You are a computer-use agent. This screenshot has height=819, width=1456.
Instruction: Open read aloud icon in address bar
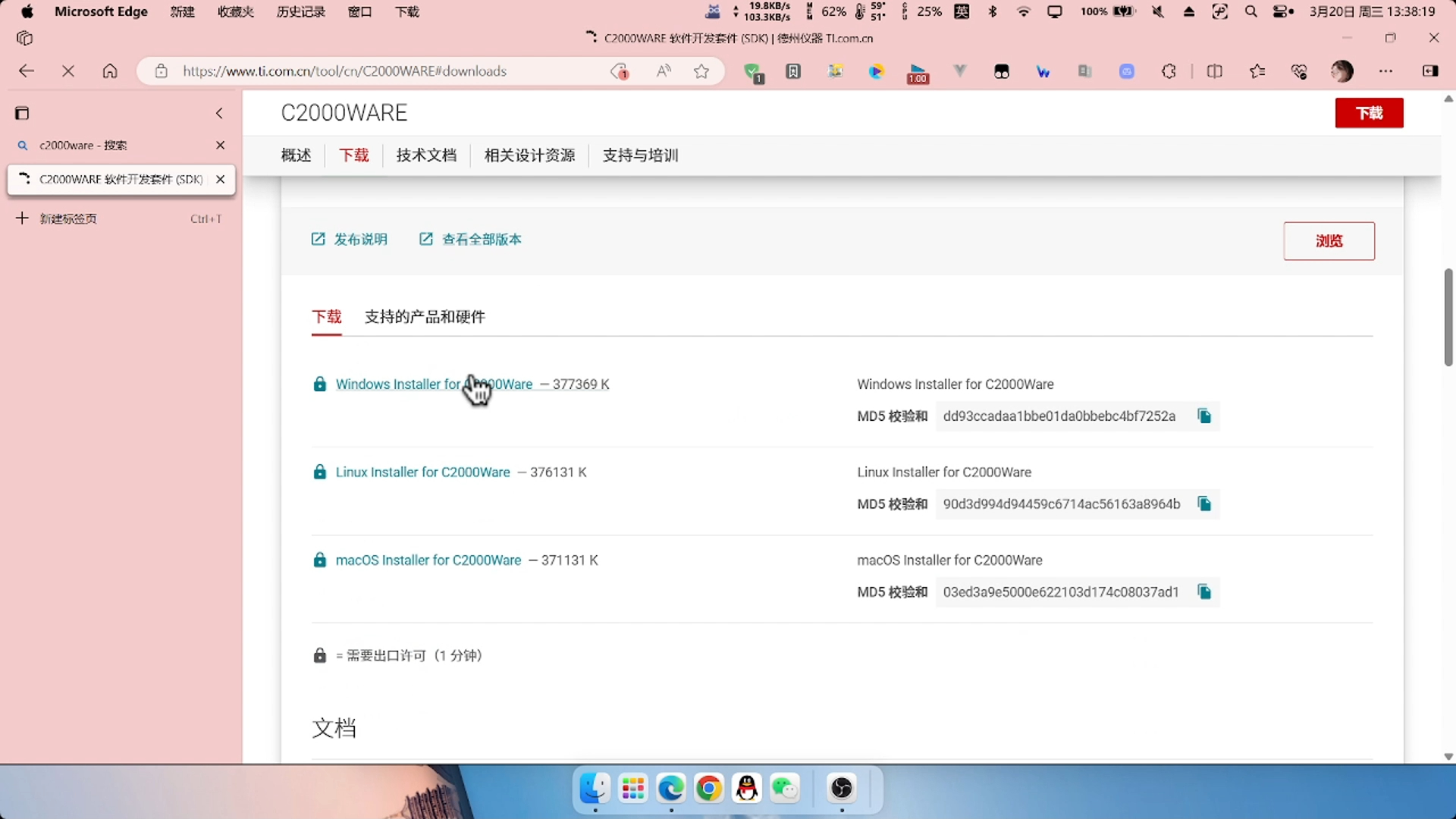pos(664,71)
